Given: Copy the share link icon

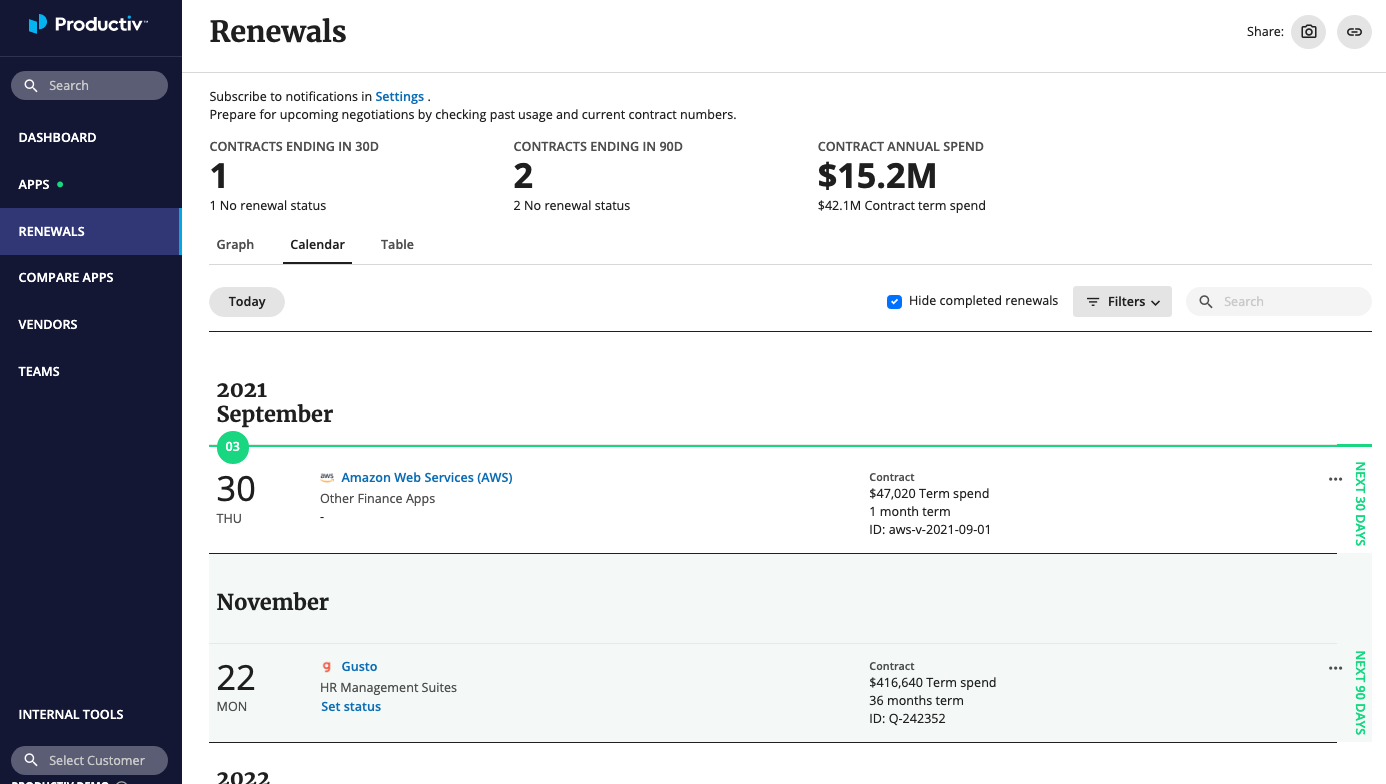Looking at the screenshot, I should [x=1354, y=31].
